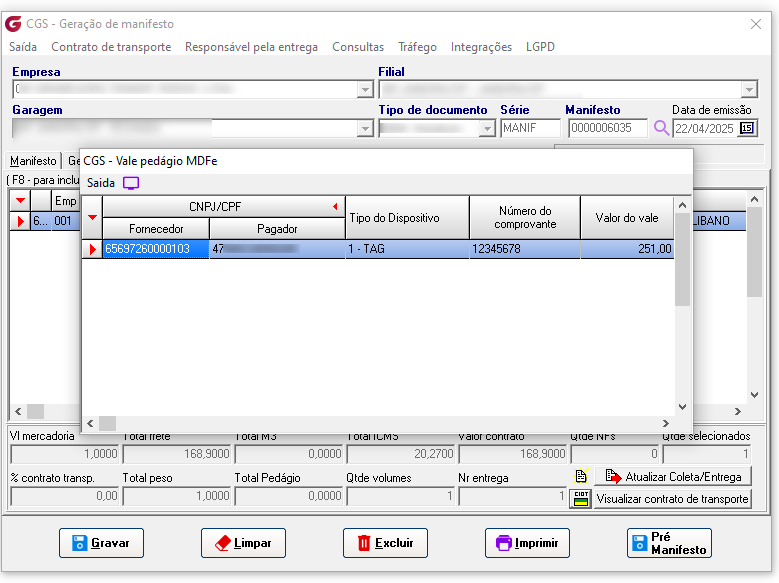Click the Excluir button

coord(386,543)
